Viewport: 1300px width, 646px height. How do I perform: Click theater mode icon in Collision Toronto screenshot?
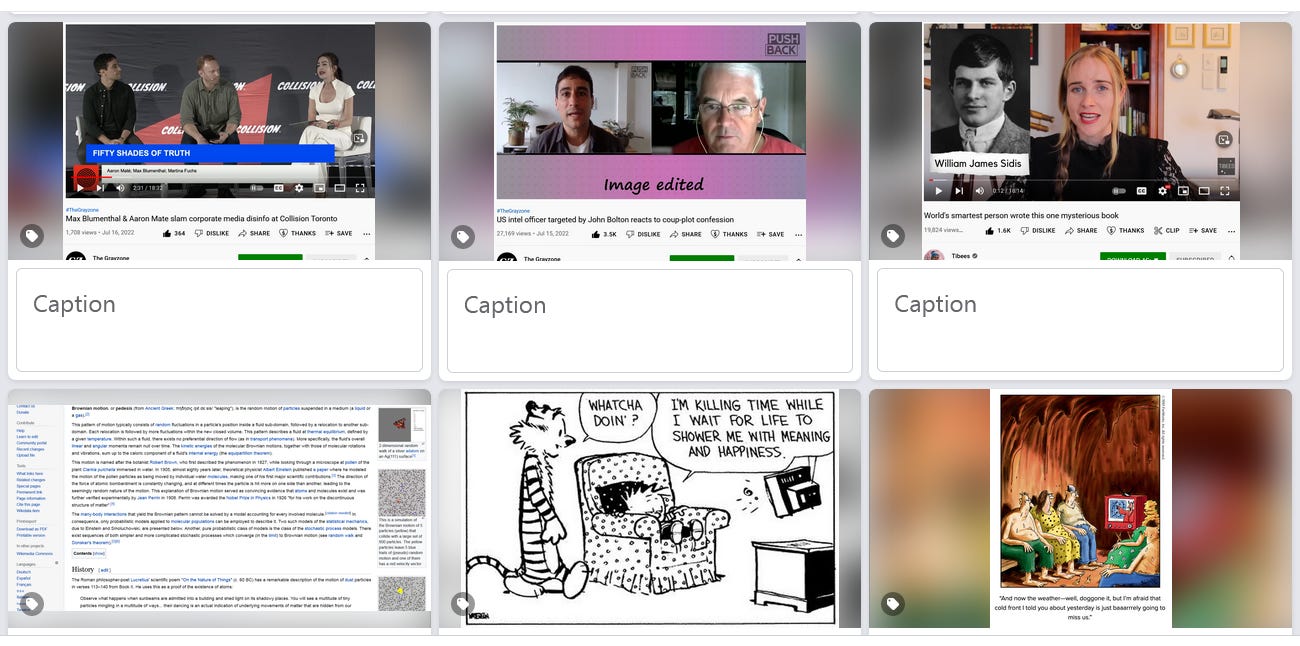click(340, 187)
